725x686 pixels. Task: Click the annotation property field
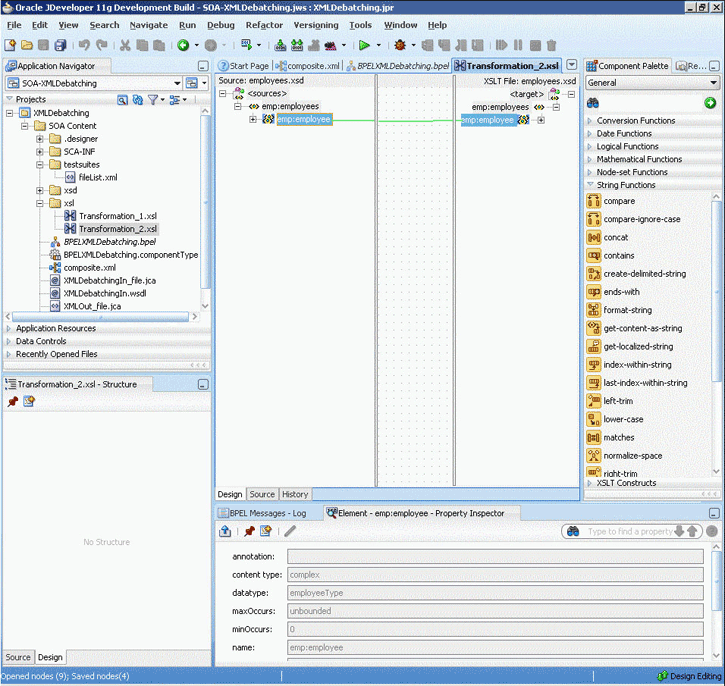[495, 557]
